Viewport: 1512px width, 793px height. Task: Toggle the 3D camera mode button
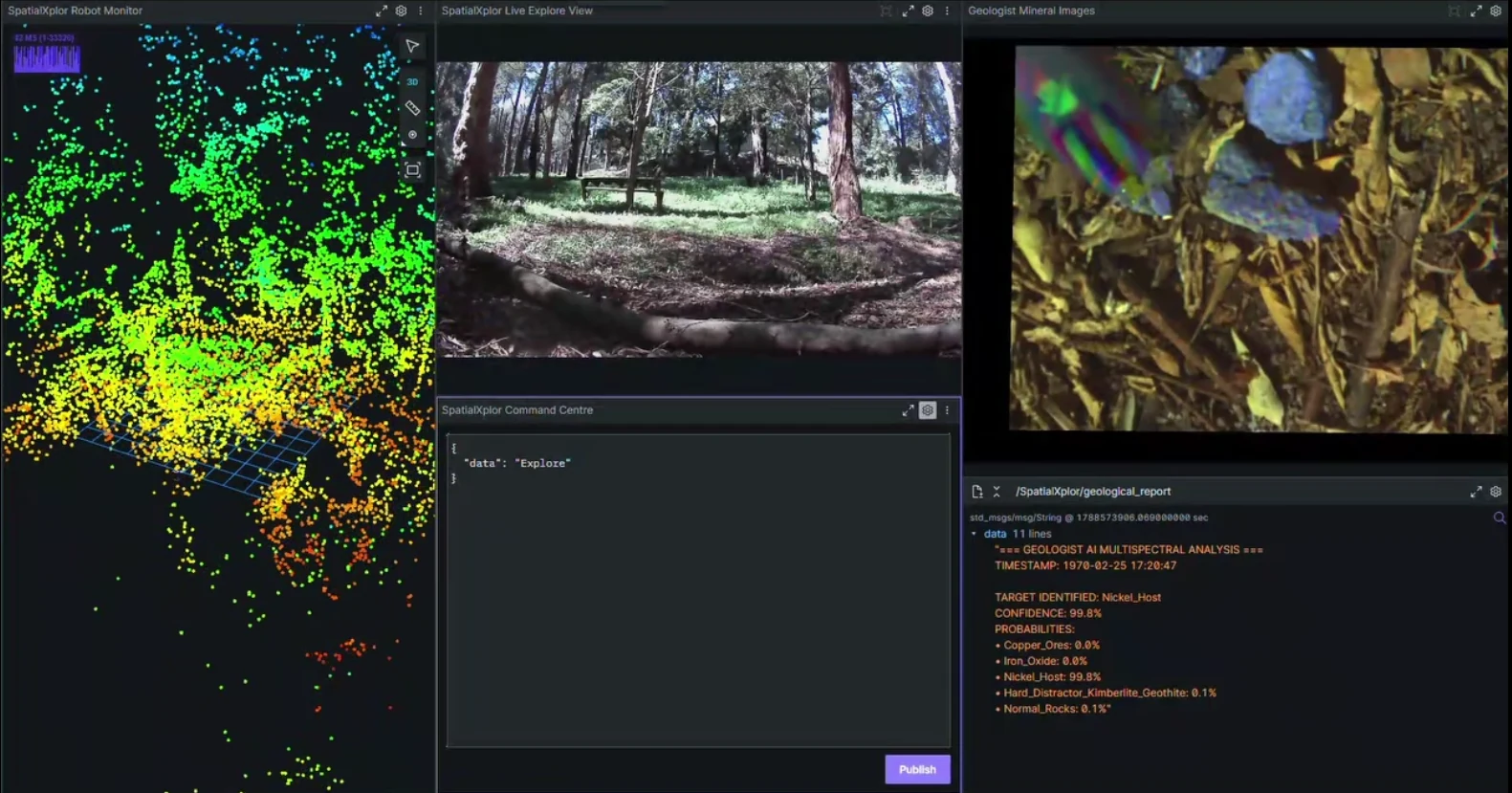click(412, 81)
